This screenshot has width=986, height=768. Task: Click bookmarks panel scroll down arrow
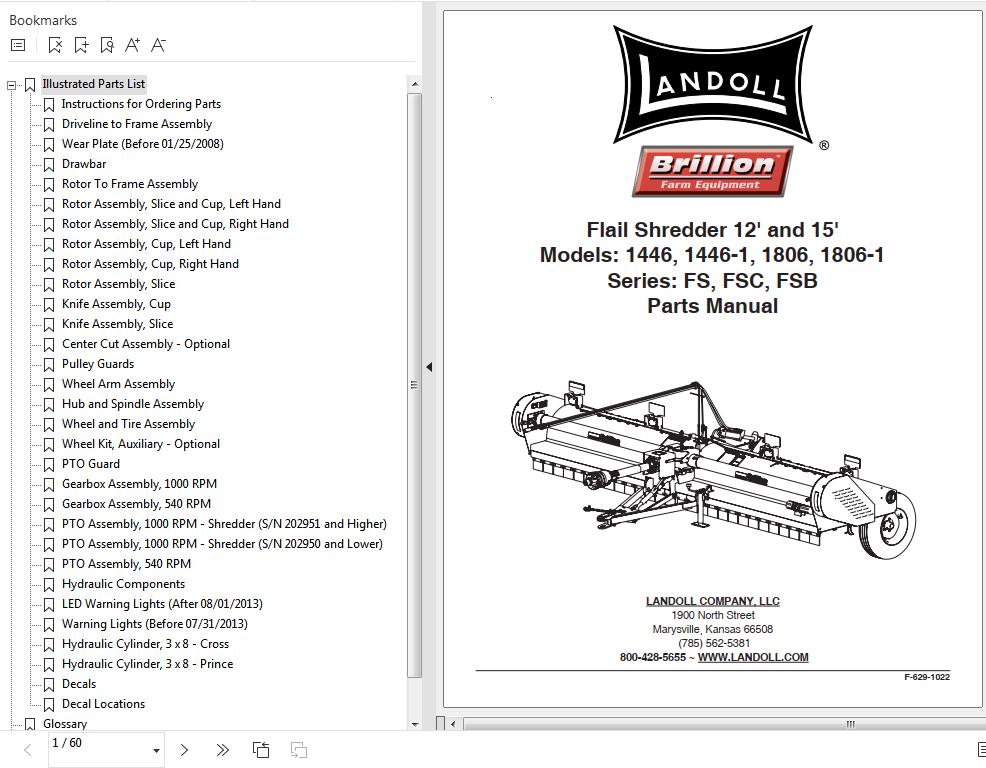pos(414,725)
